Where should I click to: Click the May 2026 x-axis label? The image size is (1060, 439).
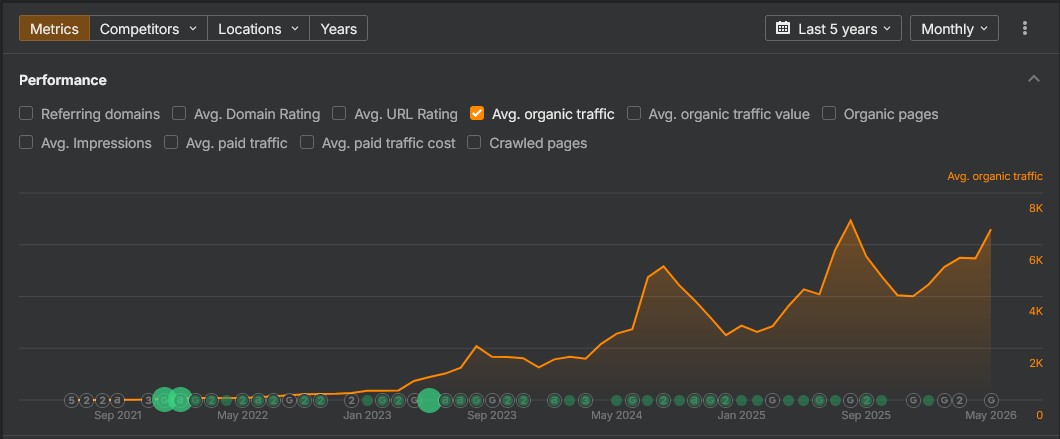[x=991, y=415]
